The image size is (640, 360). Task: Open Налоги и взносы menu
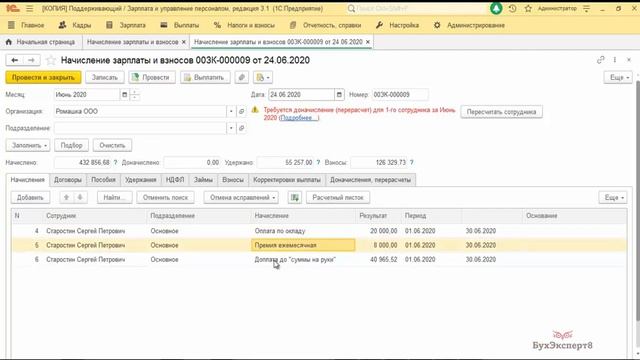tap(244, 25)
